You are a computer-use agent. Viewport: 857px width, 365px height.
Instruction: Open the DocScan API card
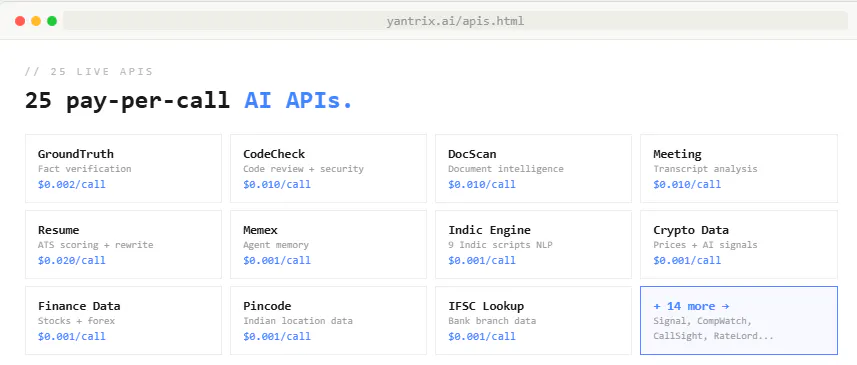coord(533,168)
